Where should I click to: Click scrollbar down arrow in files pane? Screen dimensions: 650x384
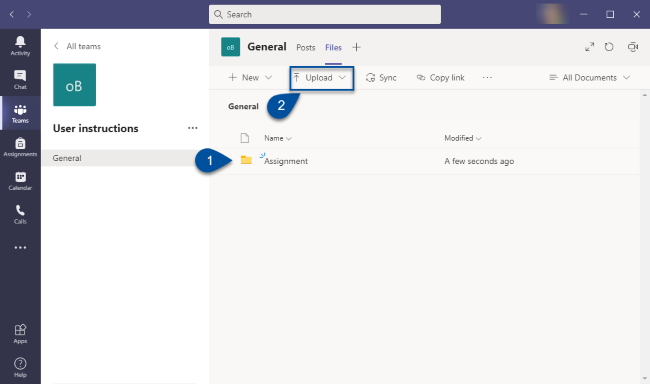click(x=644, y=378)
